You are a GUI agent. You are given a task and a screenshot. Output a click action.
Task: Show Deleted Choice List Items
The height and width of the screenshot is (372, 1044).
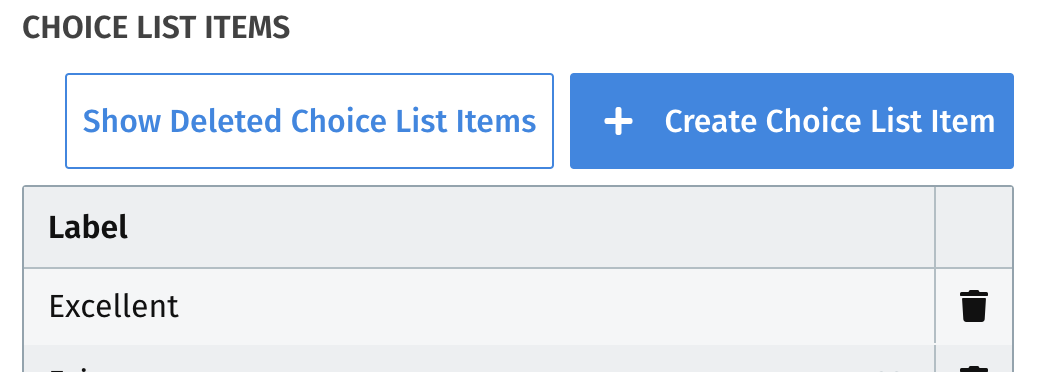pyautogui.click(x=309, y=121)
